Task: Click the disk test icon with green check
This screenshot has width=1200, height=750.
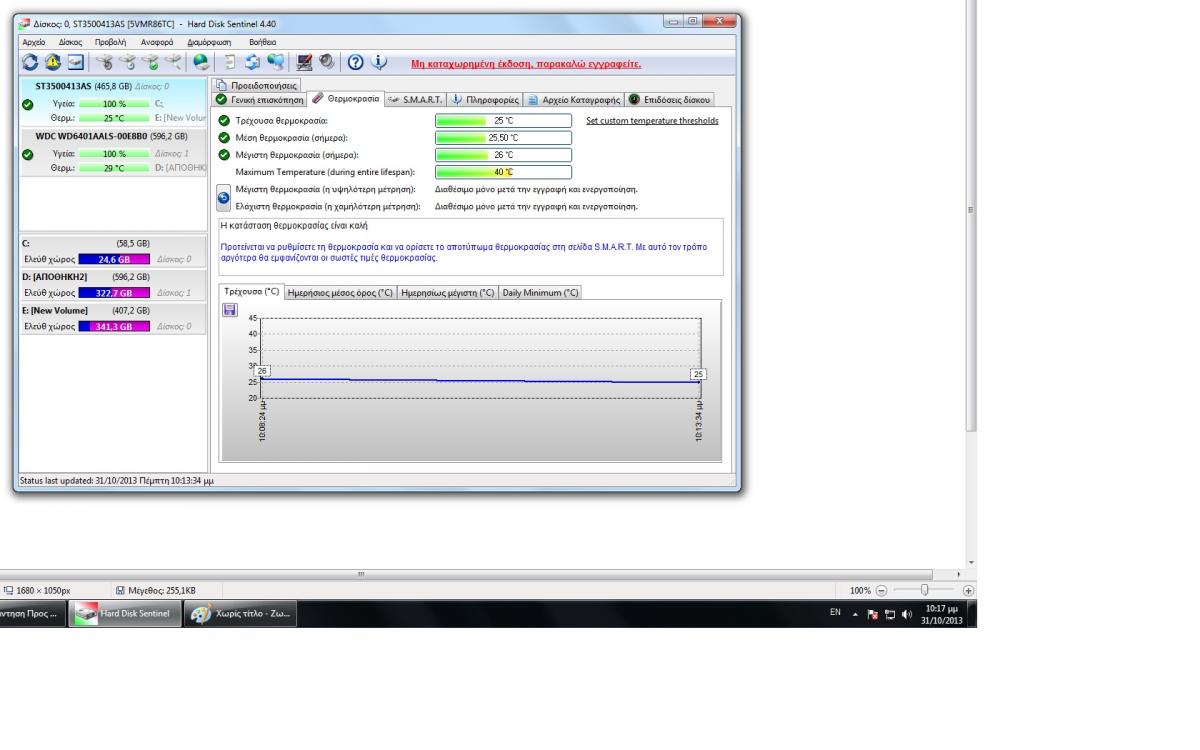Action: (150, 62)
